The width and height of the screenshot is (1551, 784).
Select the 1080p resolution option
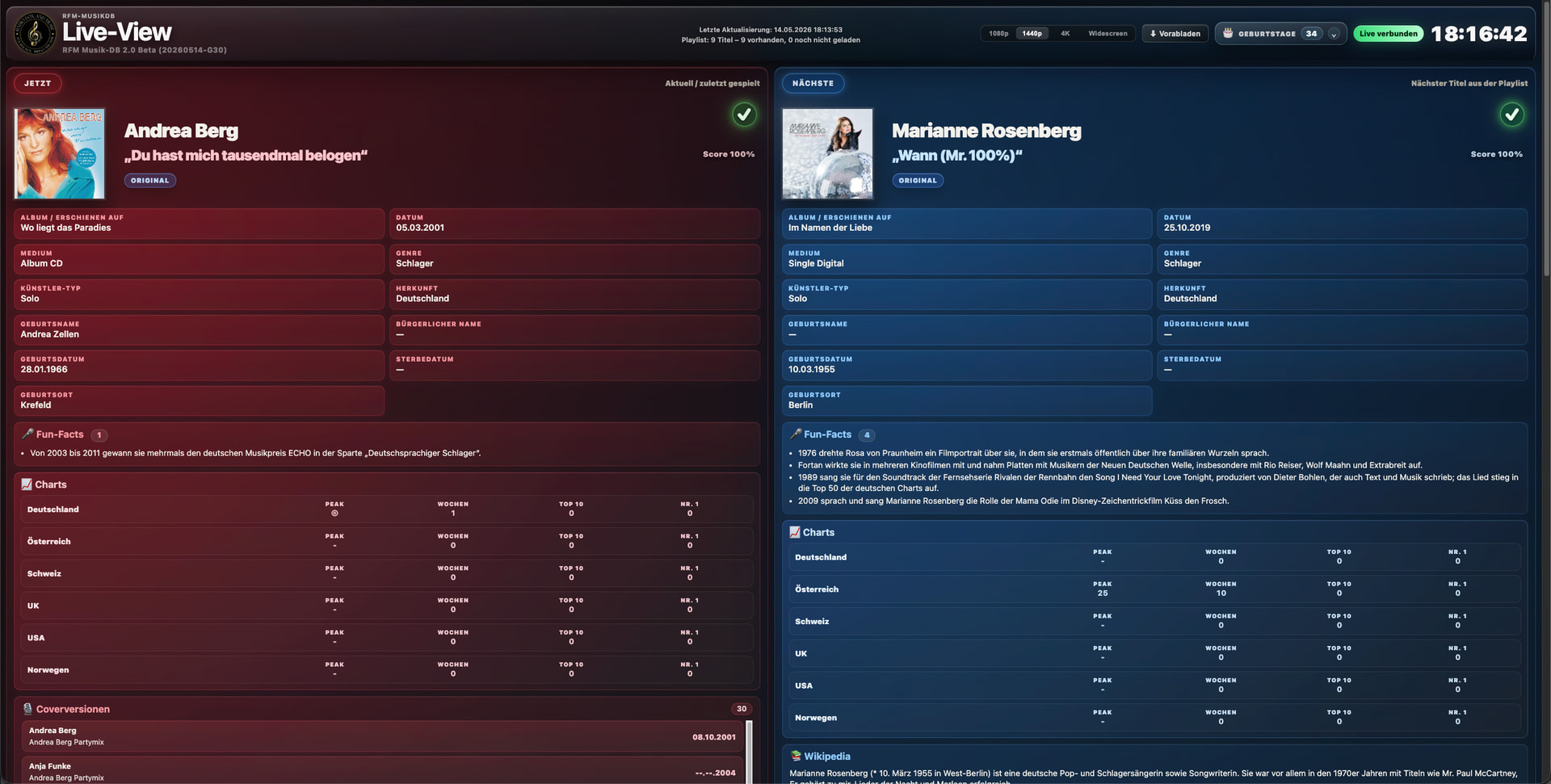coord(998,34)
